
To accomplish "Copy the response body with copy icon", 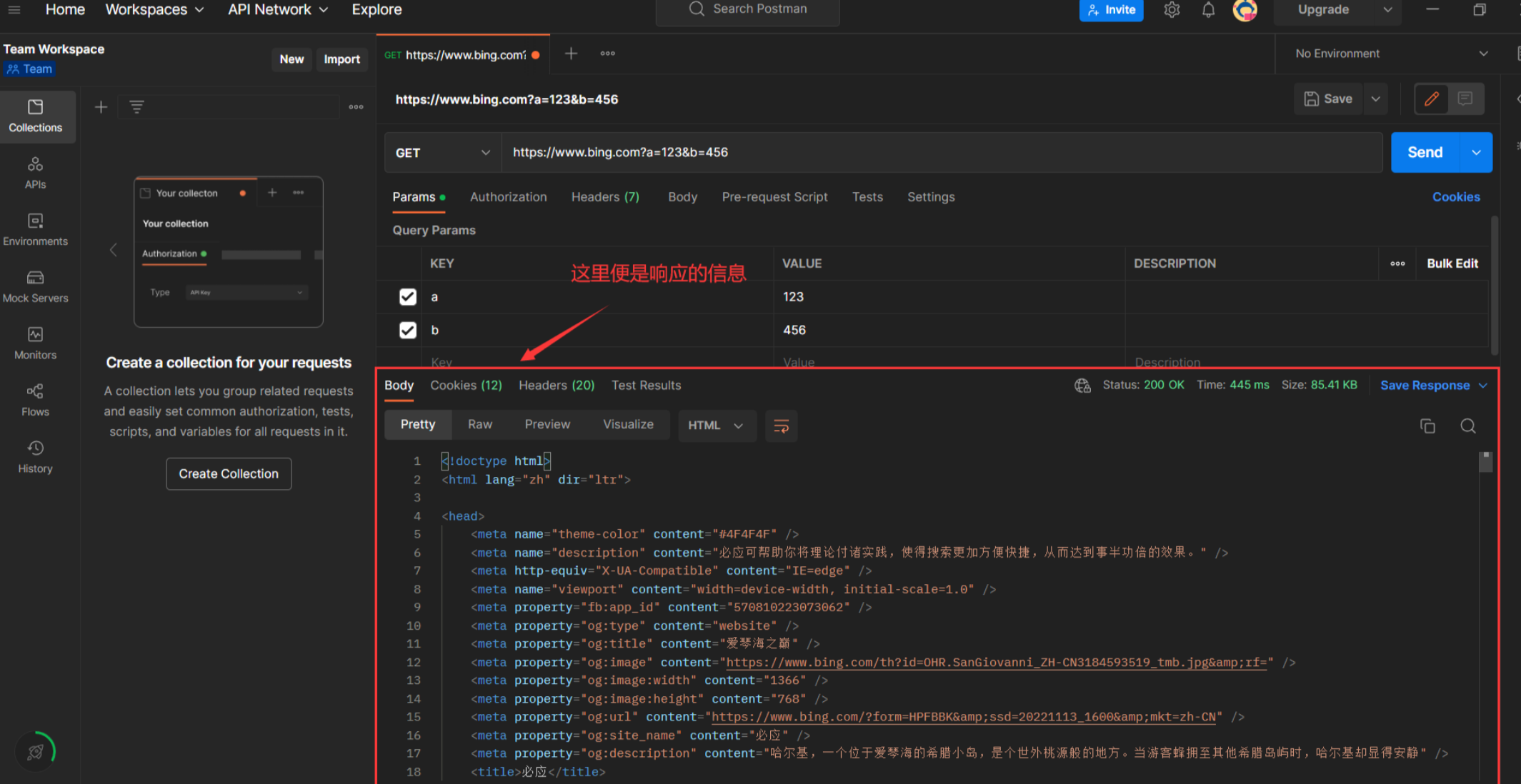I will tap(1427, 426).
